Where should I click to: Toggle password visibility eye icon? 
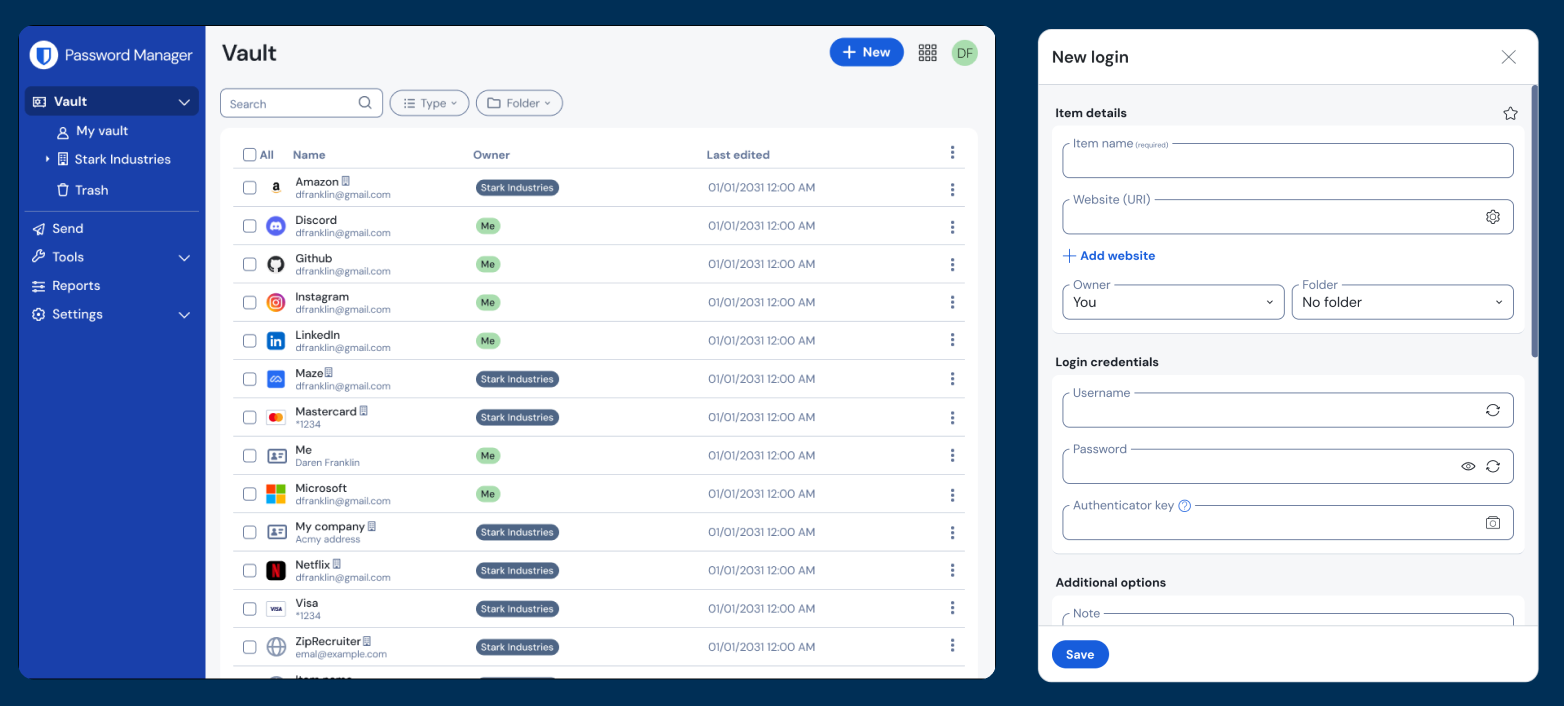click(x=1468, y=466)
